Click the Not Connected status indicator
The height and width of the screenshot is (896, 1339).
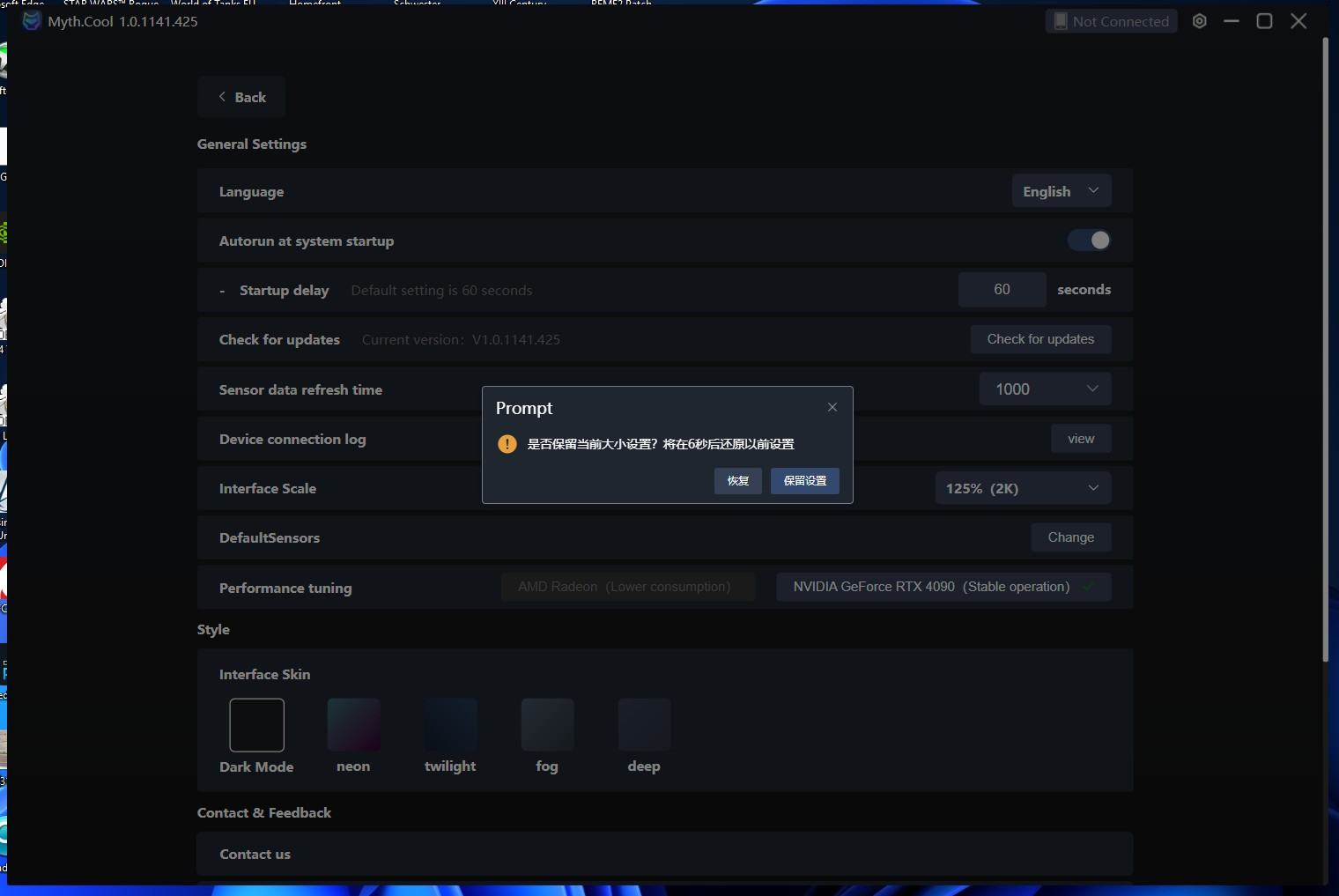coord(1110,20)
